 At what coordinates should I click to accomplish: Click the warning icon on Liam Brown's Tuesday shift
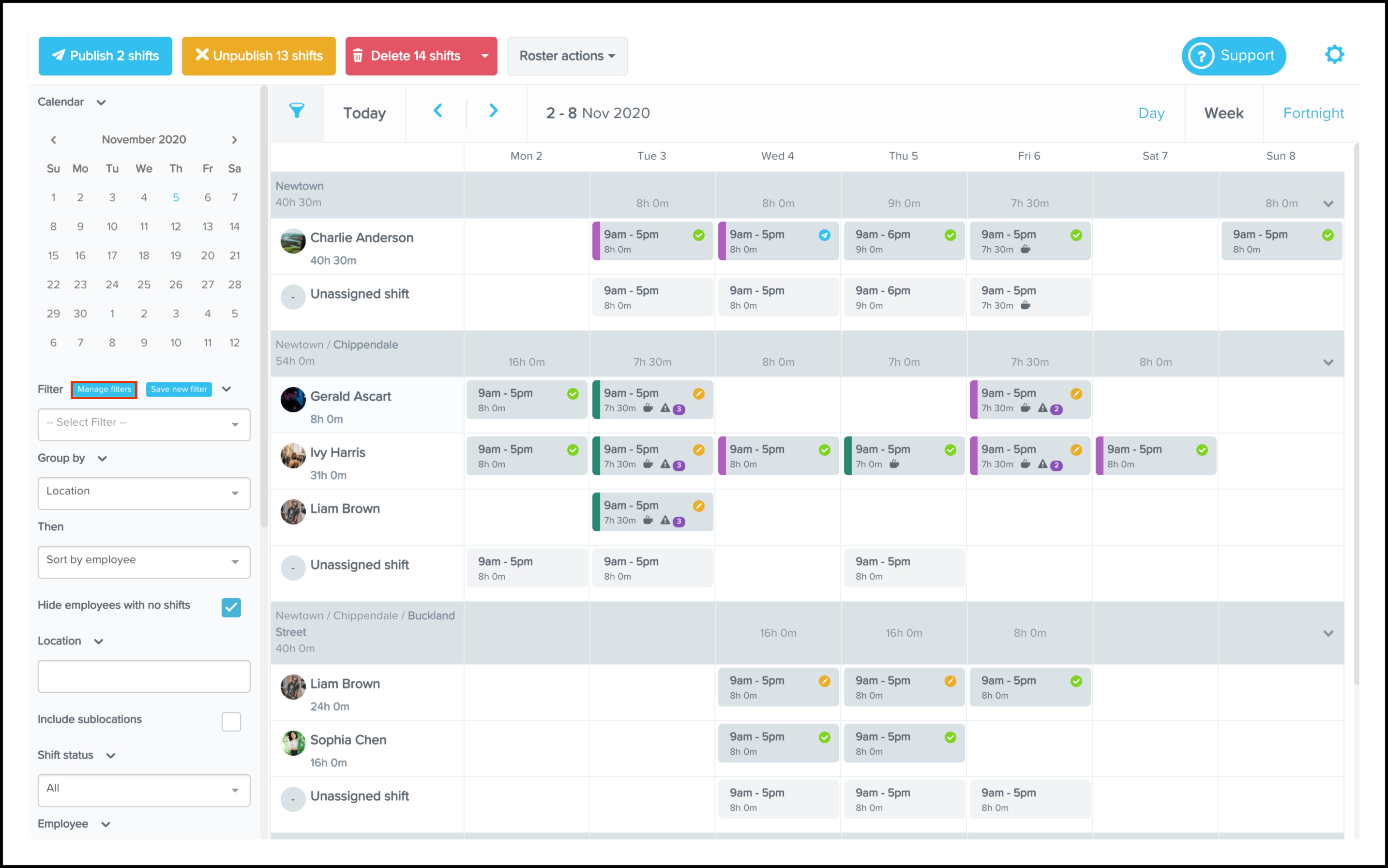click(x=664, y=520)
